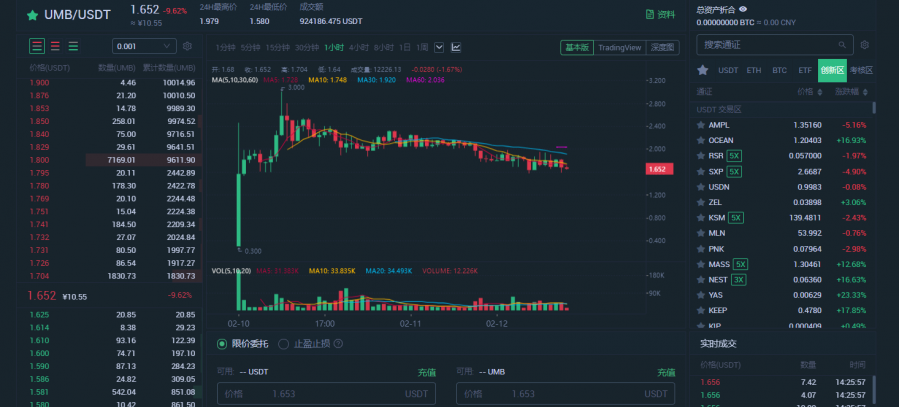Switch to USDT market tab
The image size is (899, 407).
728,71
